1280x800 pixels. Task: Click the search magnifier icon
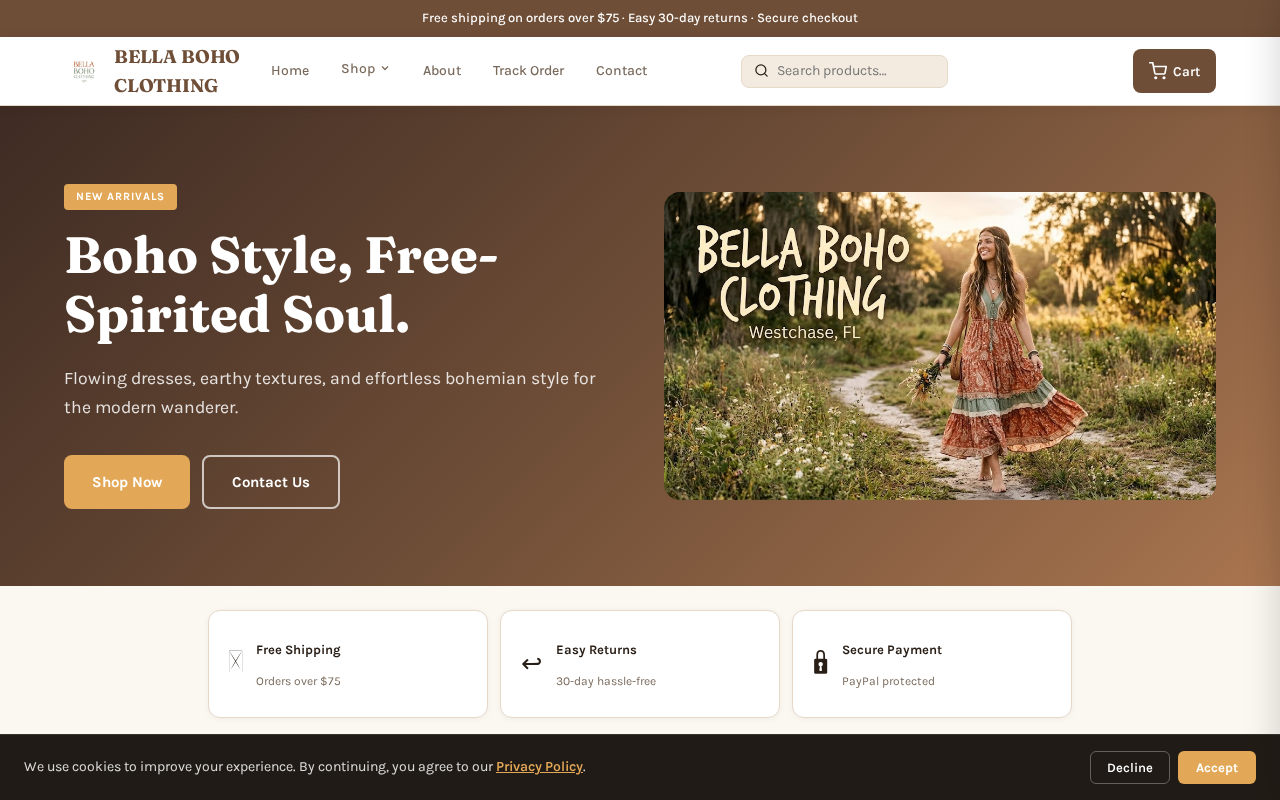[x=761, y=71]
